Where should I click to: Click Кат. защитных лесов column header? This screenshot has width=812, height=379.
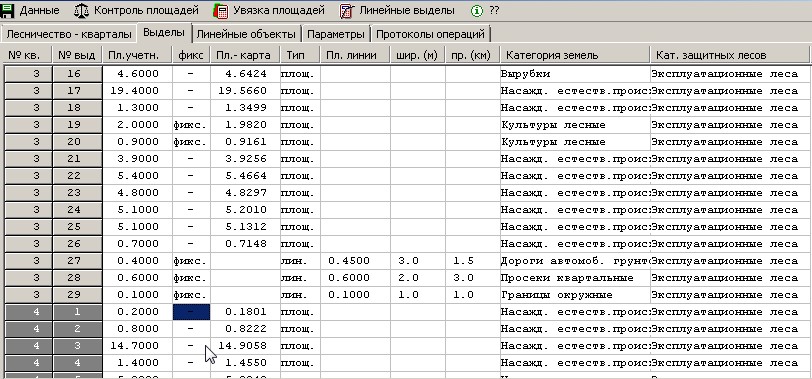[731, 55]
